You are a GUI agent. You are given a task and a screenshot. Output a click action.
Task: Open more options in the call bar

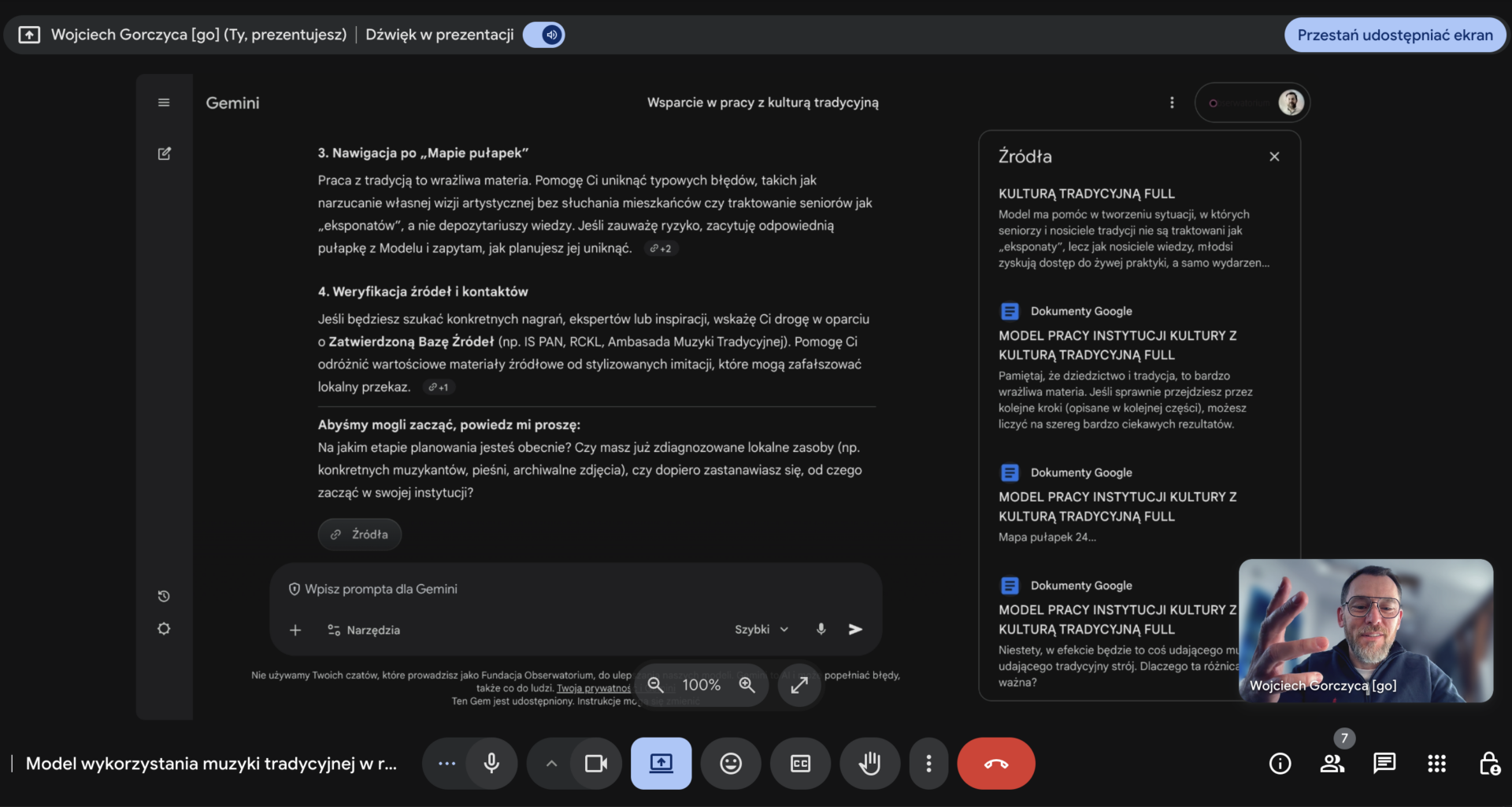coord(928,763)
